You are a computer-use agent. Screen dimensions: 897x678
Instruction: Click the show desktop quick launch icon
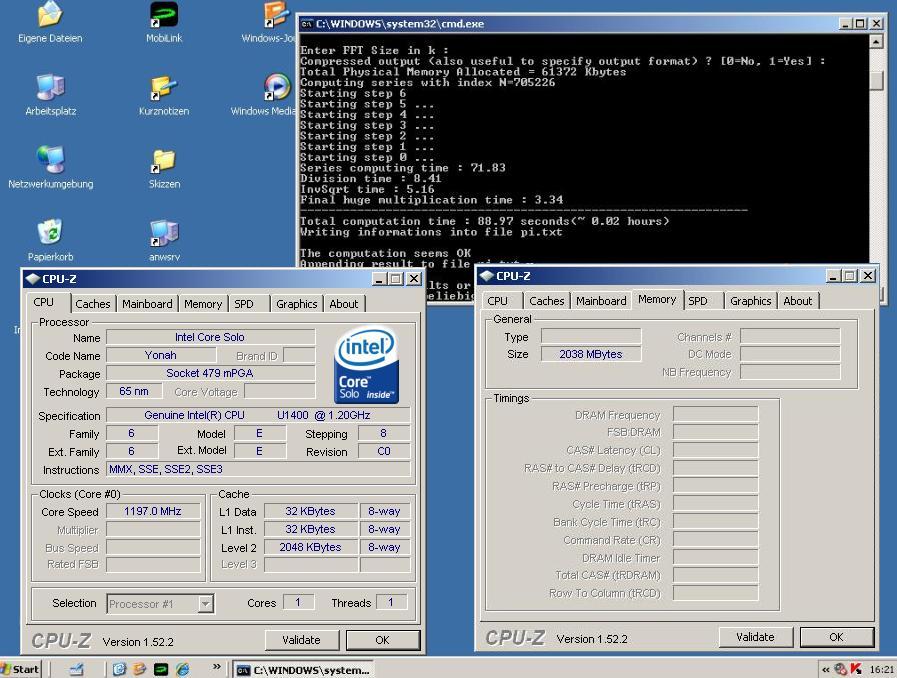tap(77, 669)
